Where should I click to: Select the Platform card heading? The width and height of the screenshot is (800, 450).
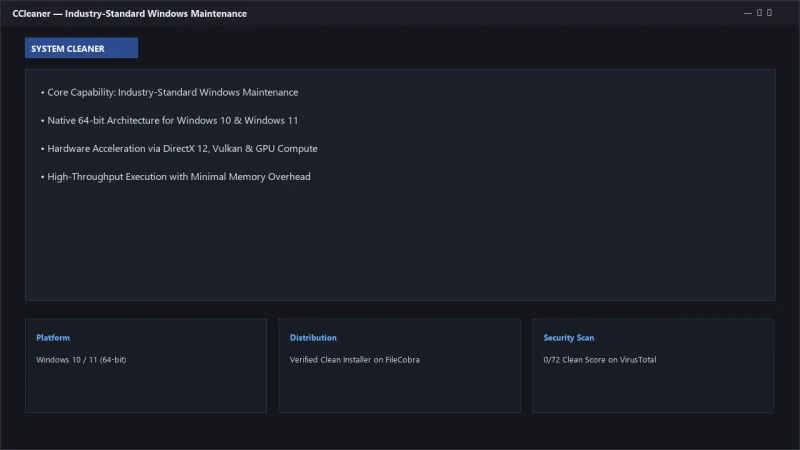[x=53, y=338]
